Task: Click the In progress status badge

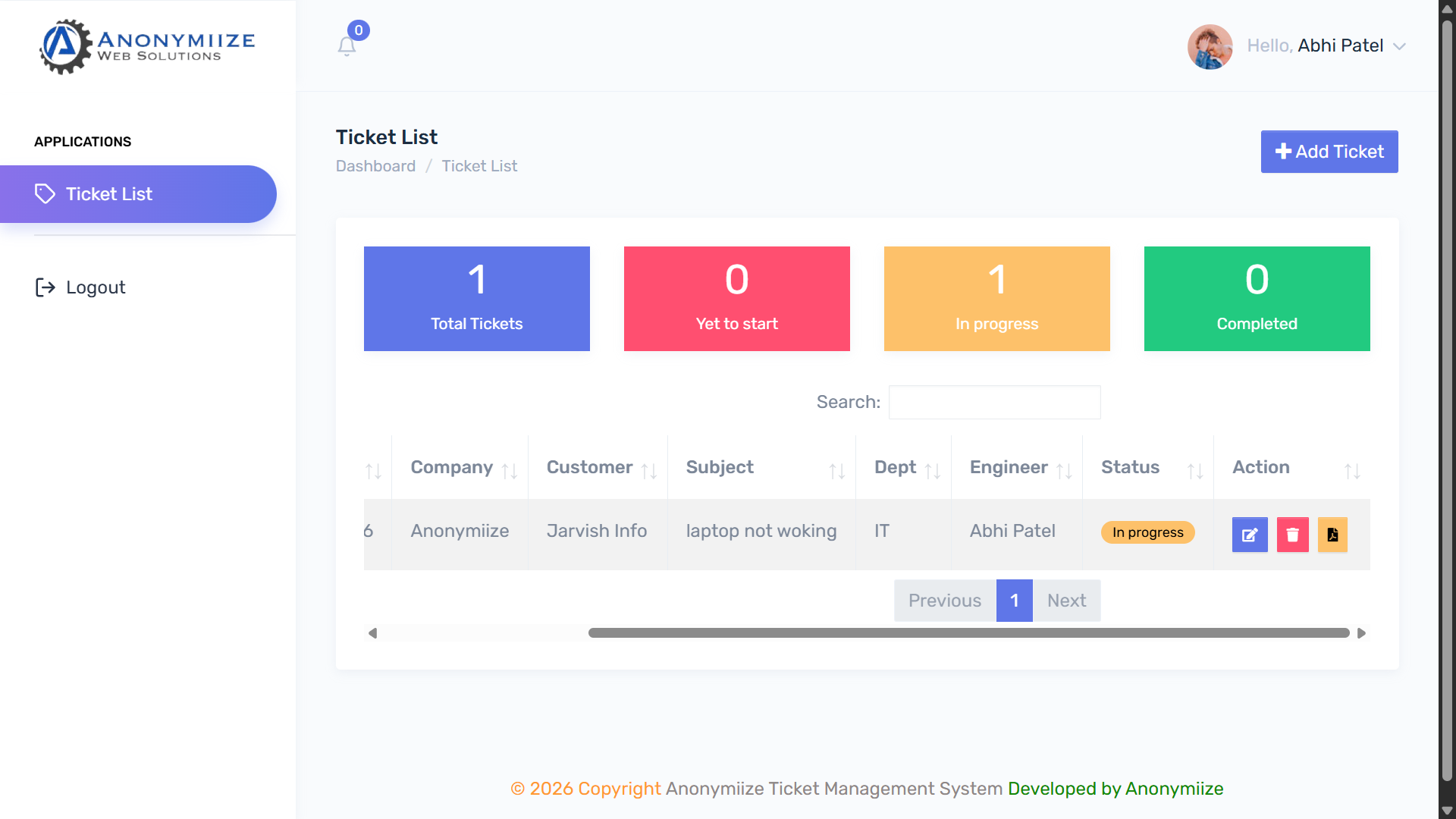Action: pyautogui.click(x=1147, y=532)
